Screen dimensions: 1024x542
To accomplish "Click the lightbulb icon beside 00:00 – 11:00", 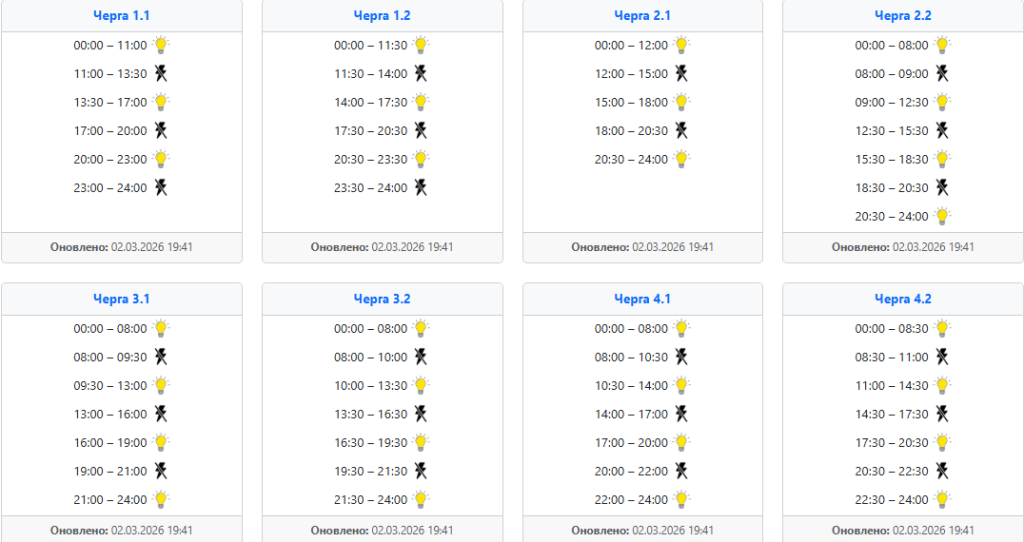I will coord(161,45).
